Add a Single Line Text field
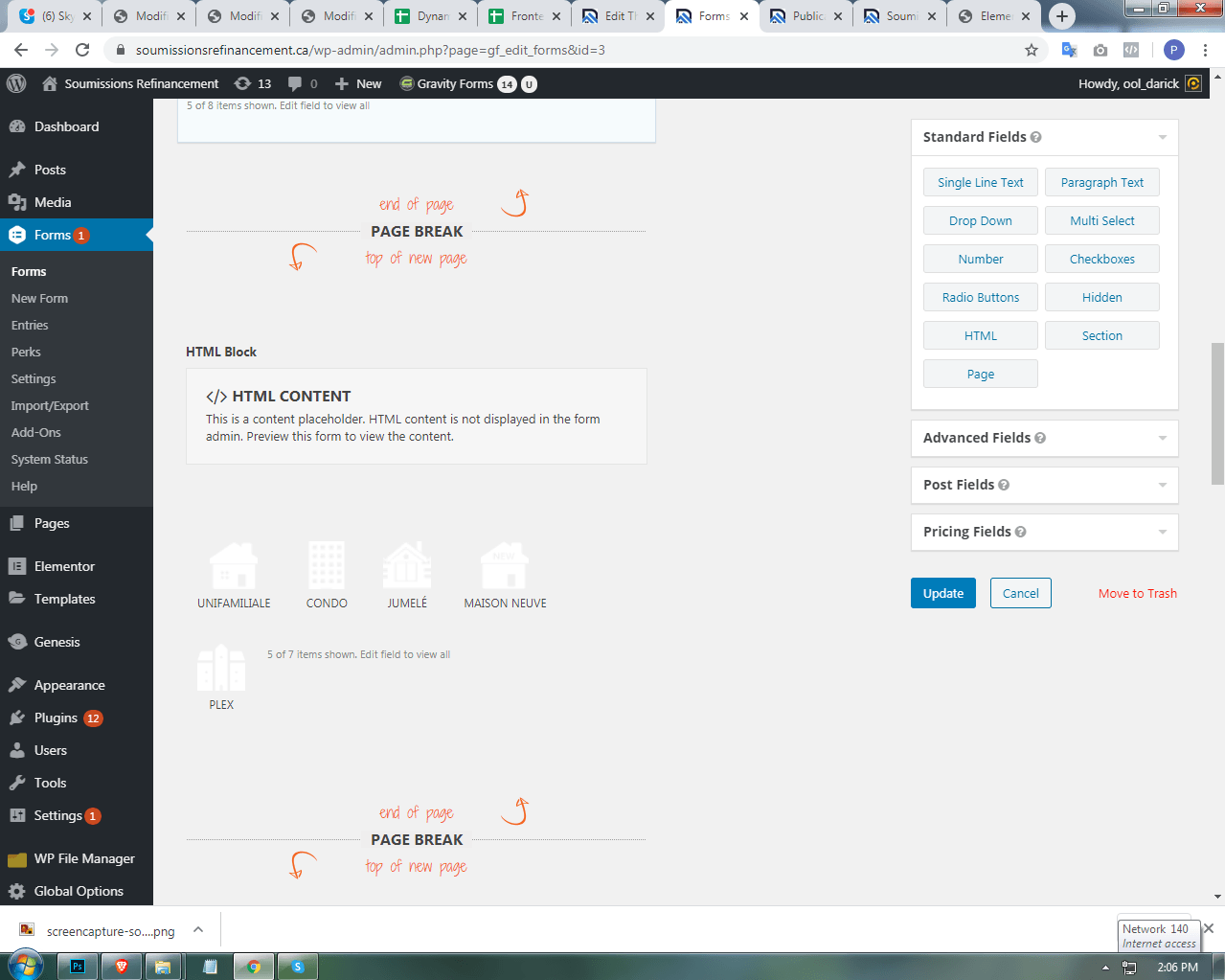The width and height of the screenshot is (1225, 980). coord(981,182)
